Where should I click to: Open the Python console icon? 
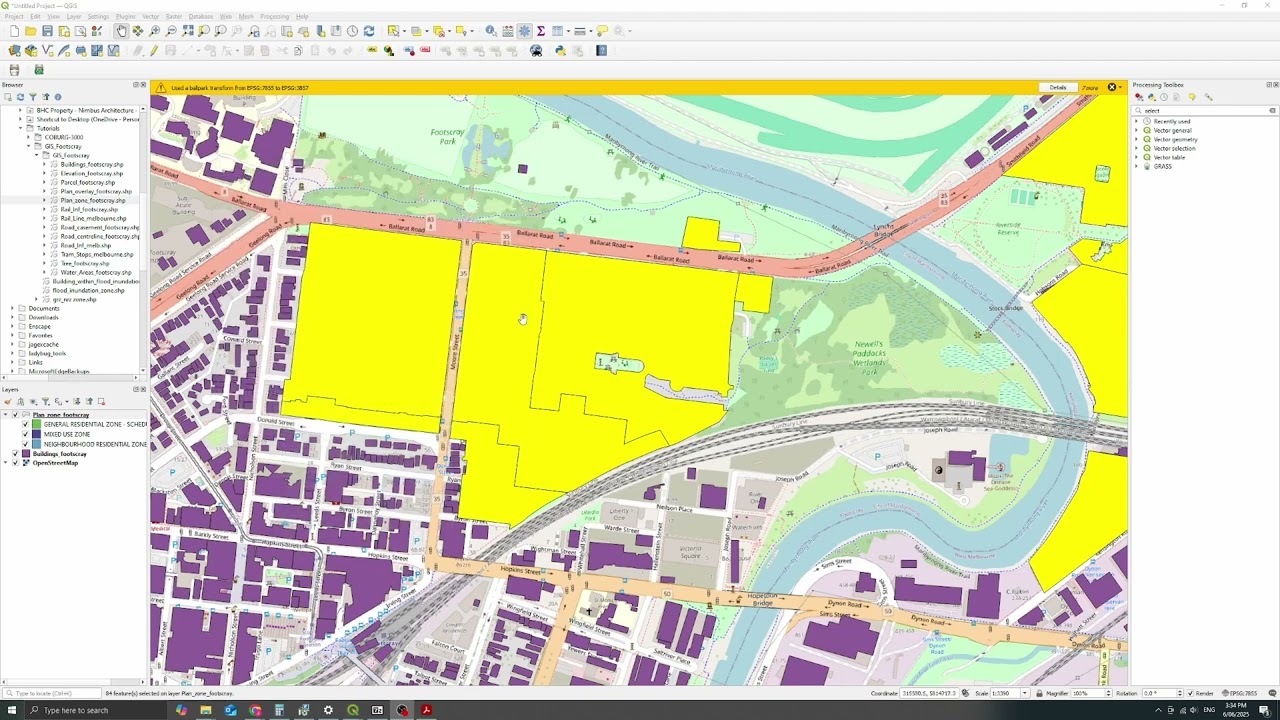[561, 50]
